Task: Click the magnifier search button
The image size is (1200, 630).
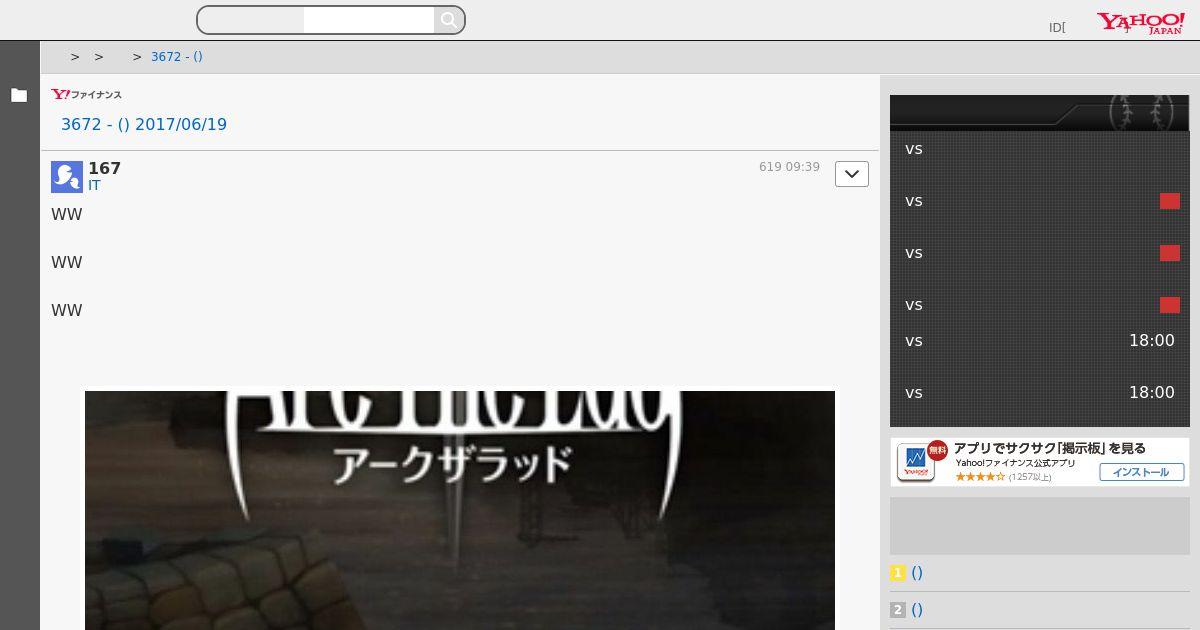Action: pos(449,20)
